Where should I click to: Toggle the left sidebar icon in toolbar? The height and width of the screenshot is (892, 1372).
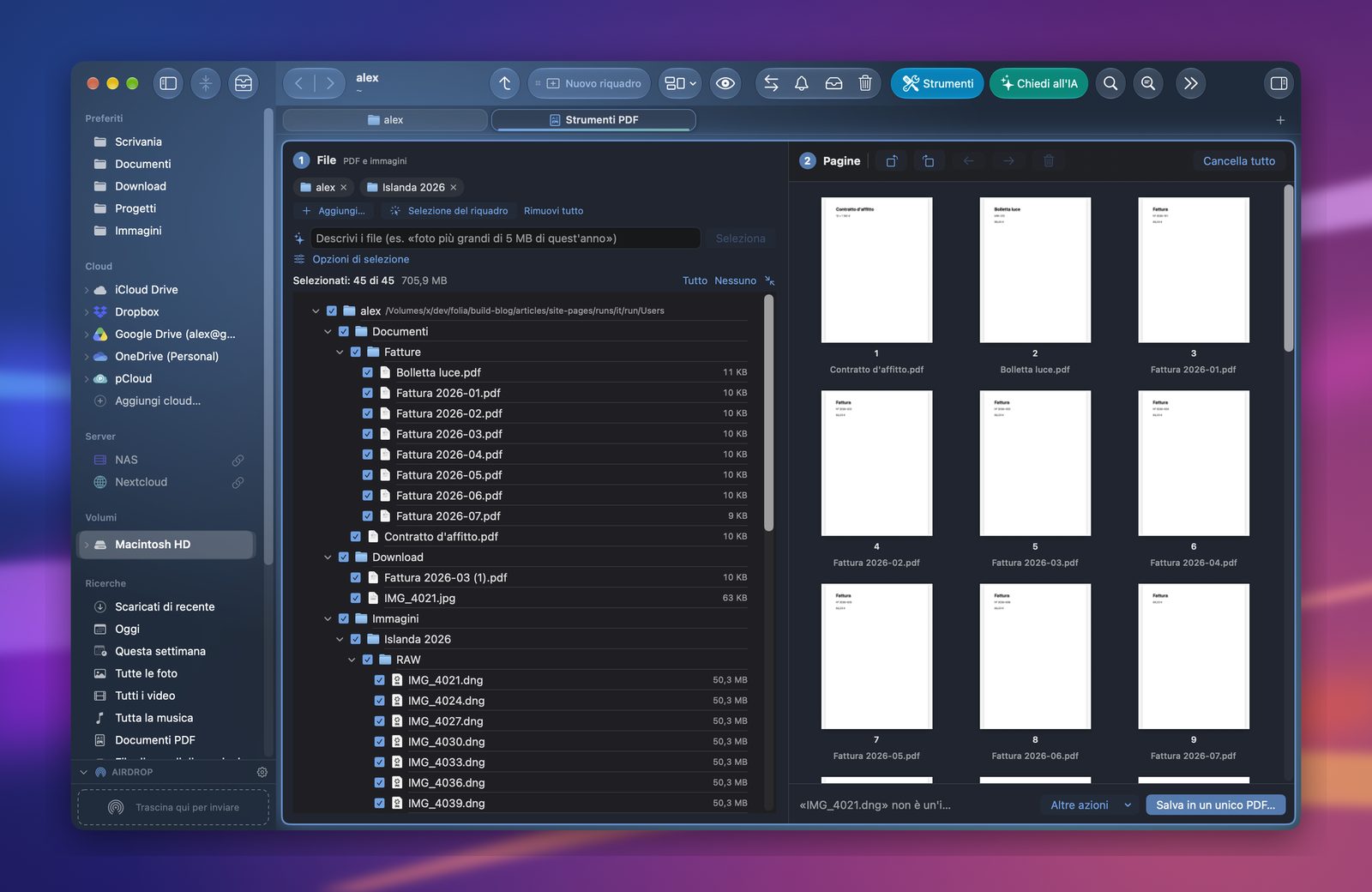(168, 83)
